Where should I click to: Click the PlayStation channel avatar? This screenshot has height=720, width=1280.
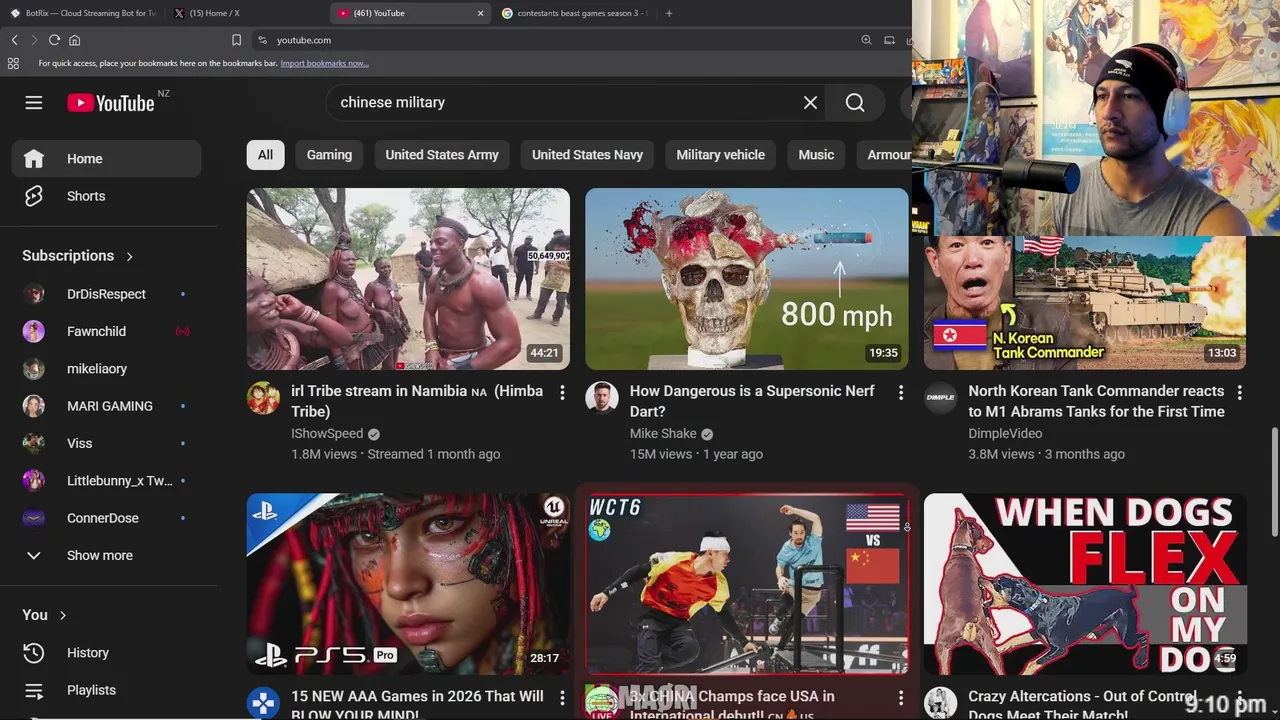[x=263, y=702]
